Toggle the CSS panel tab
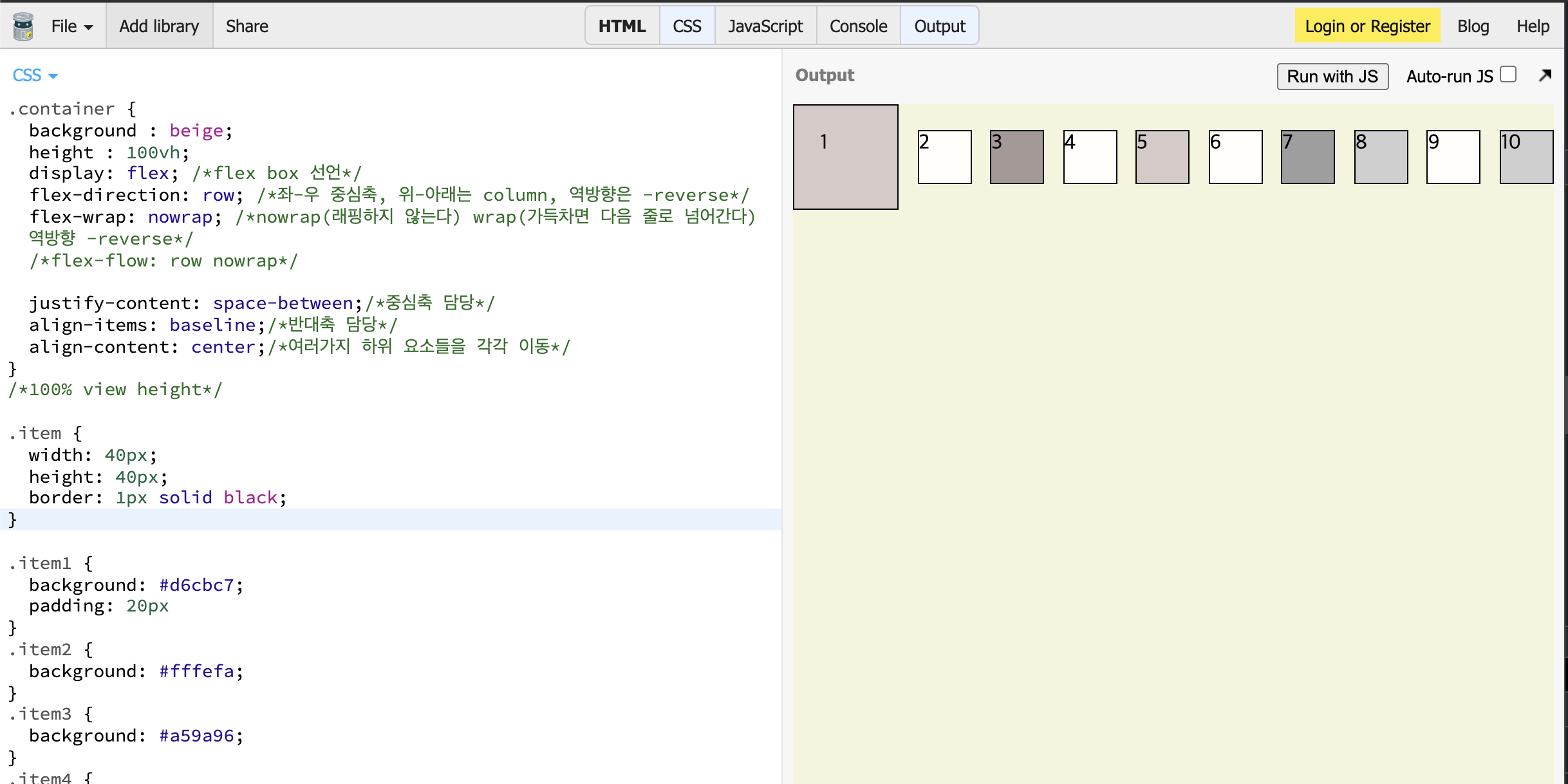The height and width of the screenshot is (784, 1568). (x=686, y=26)
